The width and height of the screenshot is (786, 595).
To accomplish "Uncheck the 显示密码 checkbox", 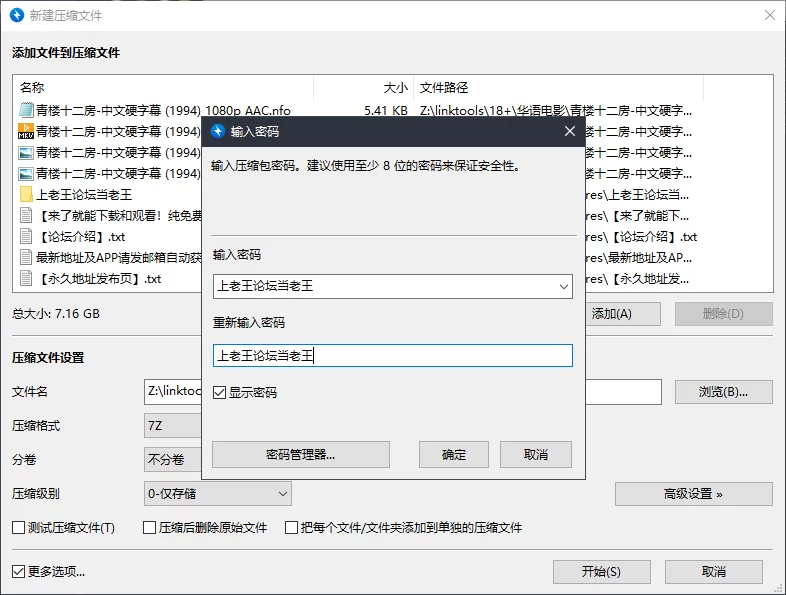I will point(220,392).
